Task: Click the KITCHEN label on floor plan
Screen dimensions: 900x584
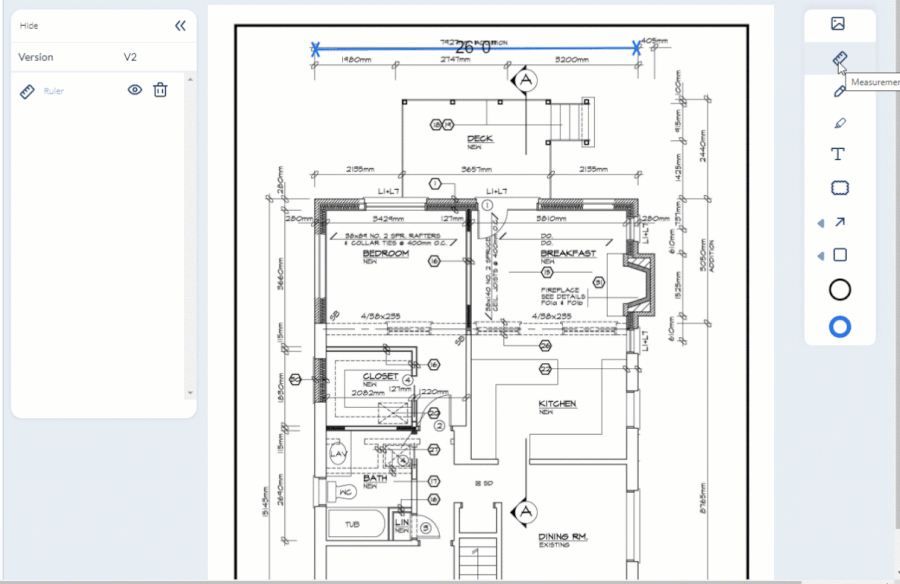Action: coord(557,404)
